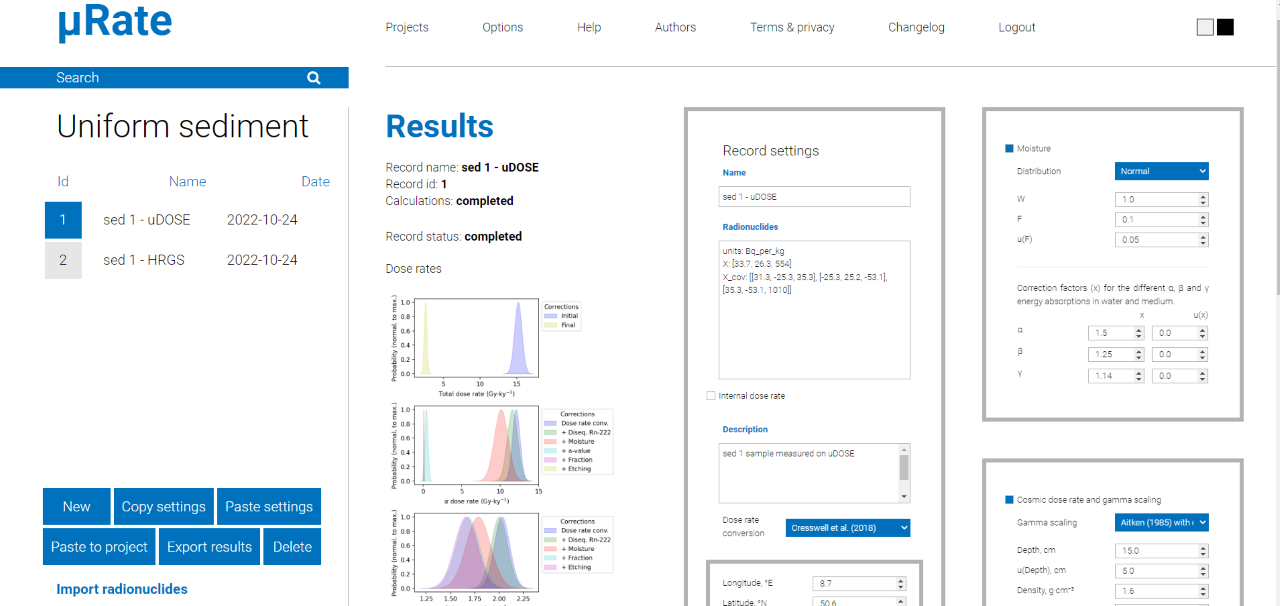Image resolution: width=1280 pixels, height=606 pixels.
Task: Select record id 2 button
Action: click(63, 260)
